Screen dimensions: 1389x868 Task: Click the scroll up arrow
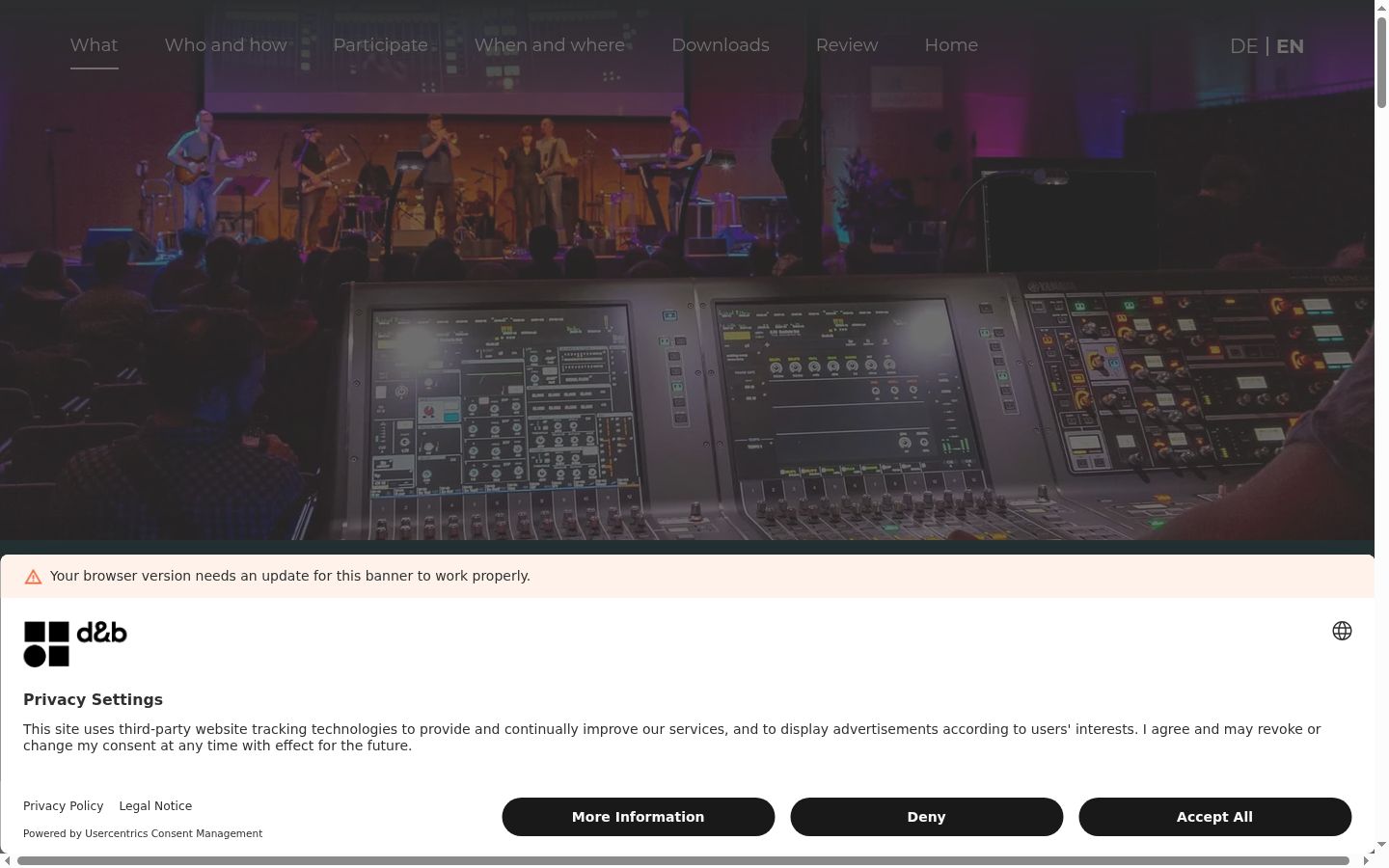click(x=1381, y=7)
